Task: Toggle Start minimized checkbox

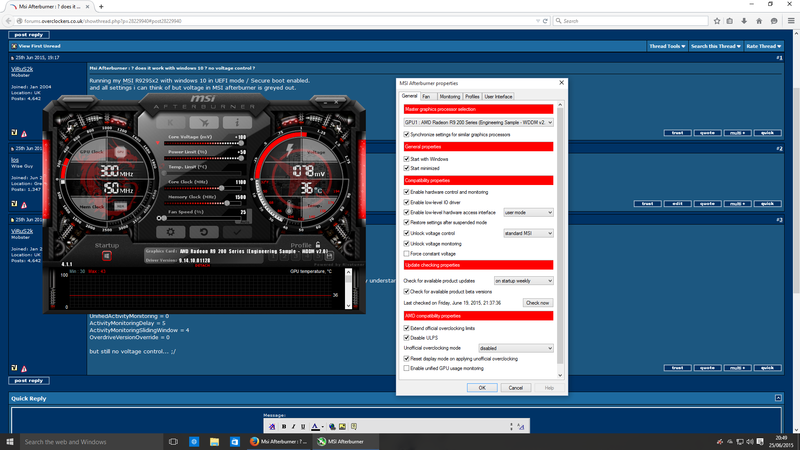Action: pos(407,168)
